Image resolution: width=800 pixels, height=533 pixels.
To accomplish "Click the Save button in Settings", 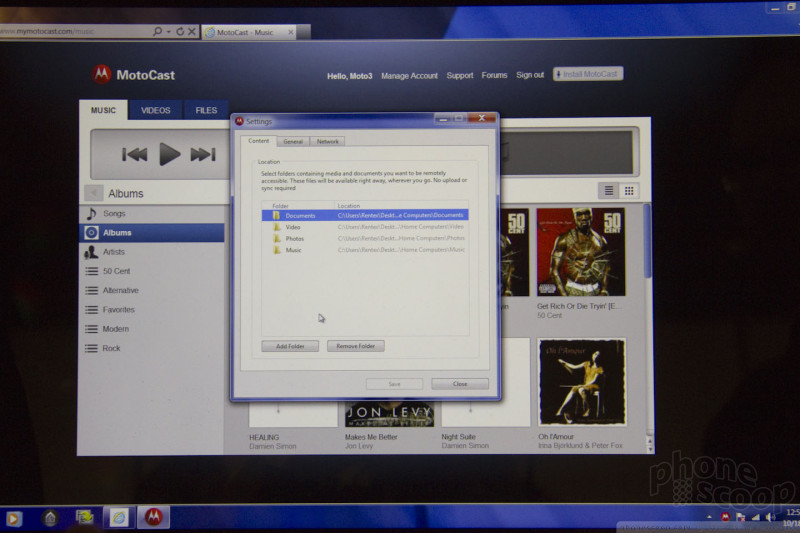I will pyautogui.click(x=394, y=384).
